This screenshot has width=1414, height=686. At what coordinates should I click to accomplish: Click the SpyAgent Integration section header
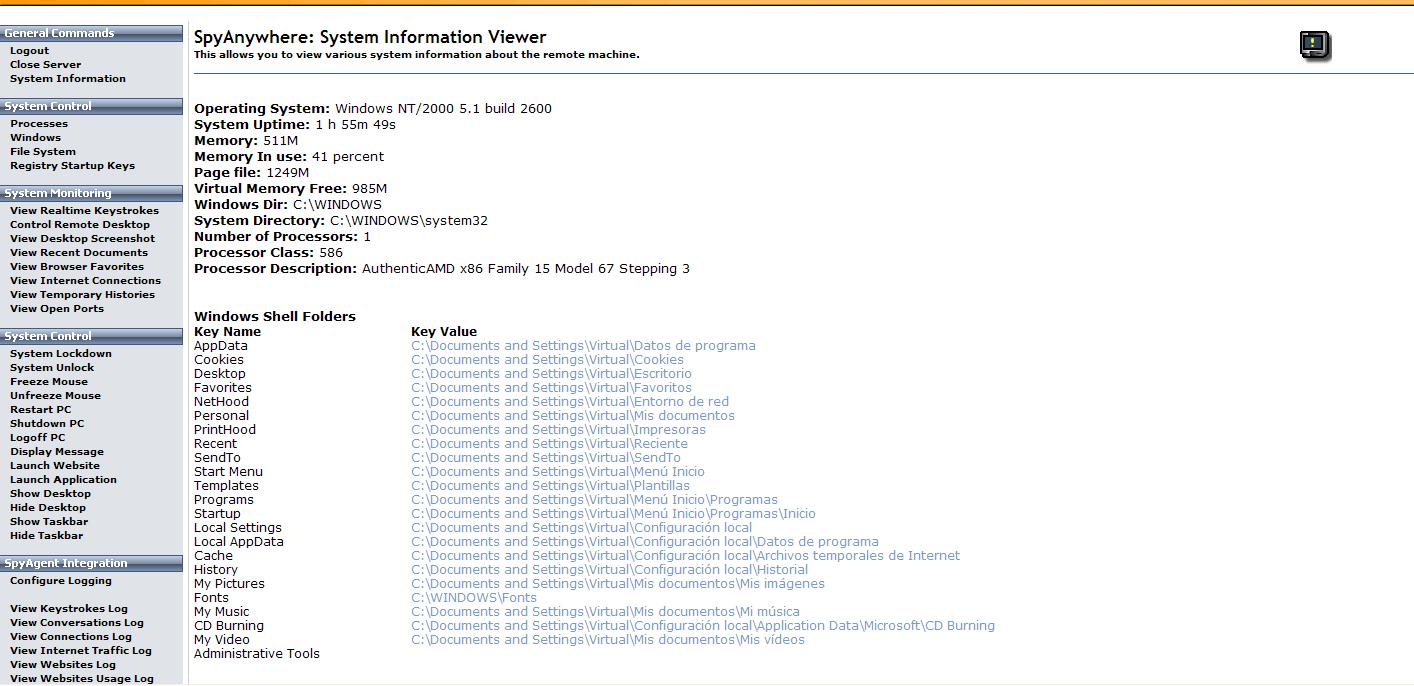coord(92,563)
